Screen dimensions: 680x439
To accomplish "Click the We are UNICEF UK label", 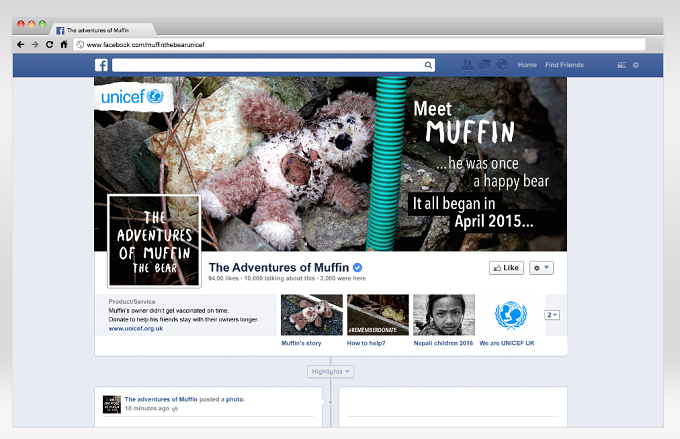I will (507, 343).
